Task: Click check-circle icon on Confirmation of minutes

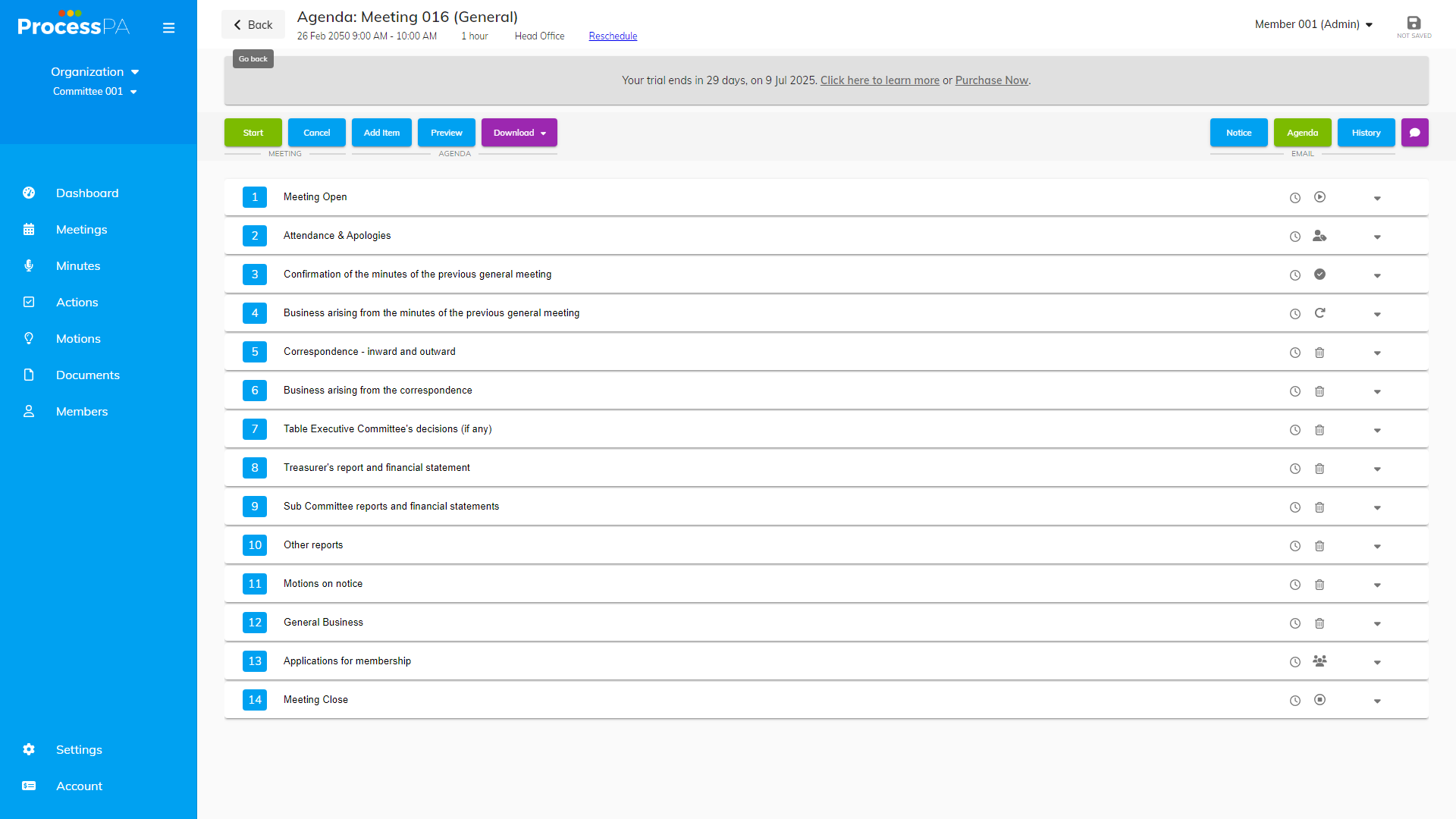Action: tap(1319, 275)
